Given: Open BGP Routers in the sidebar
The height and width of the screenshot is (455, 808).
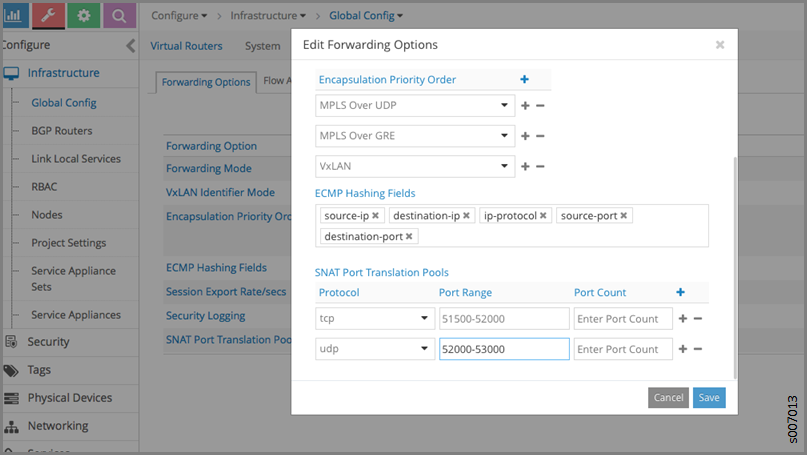Looking at the screenshot, I should coord(62,131).
